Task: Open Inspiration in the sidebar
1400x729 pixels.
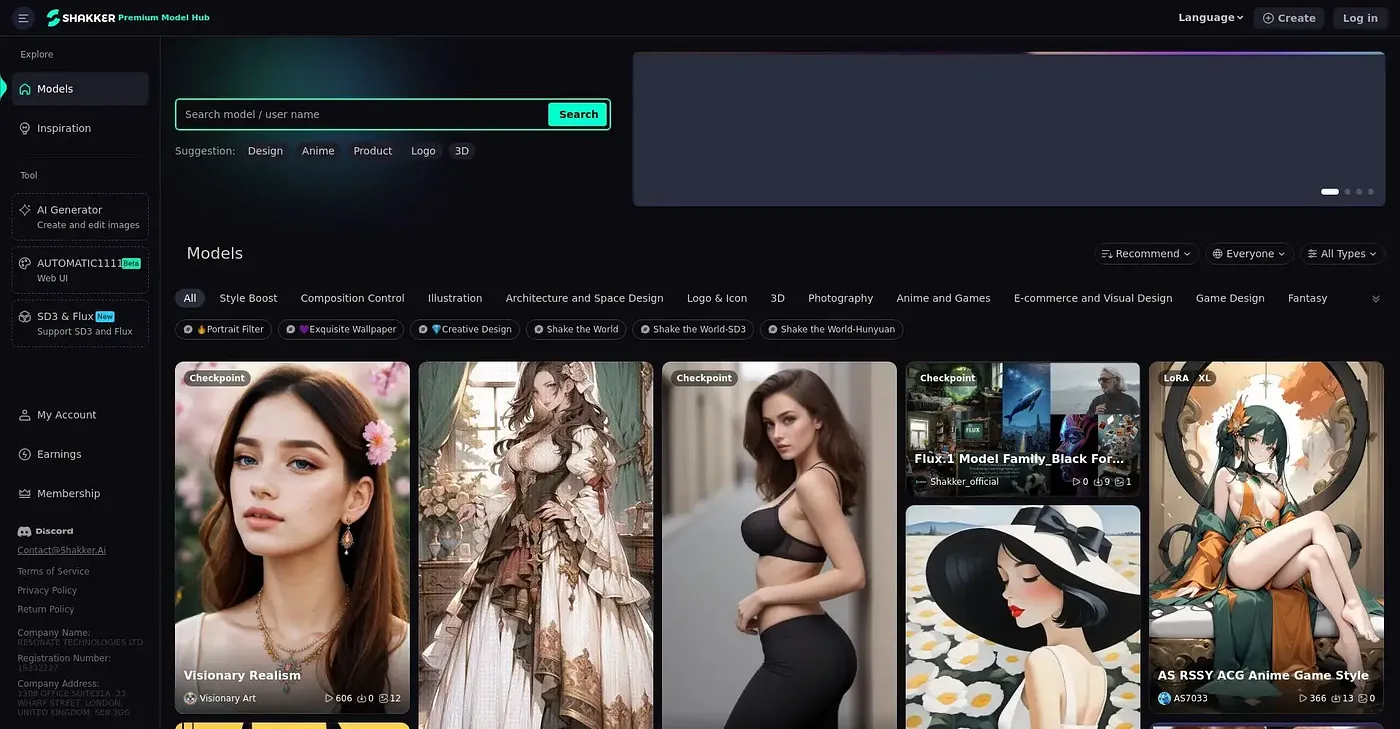Action: [x=80, y=128]
